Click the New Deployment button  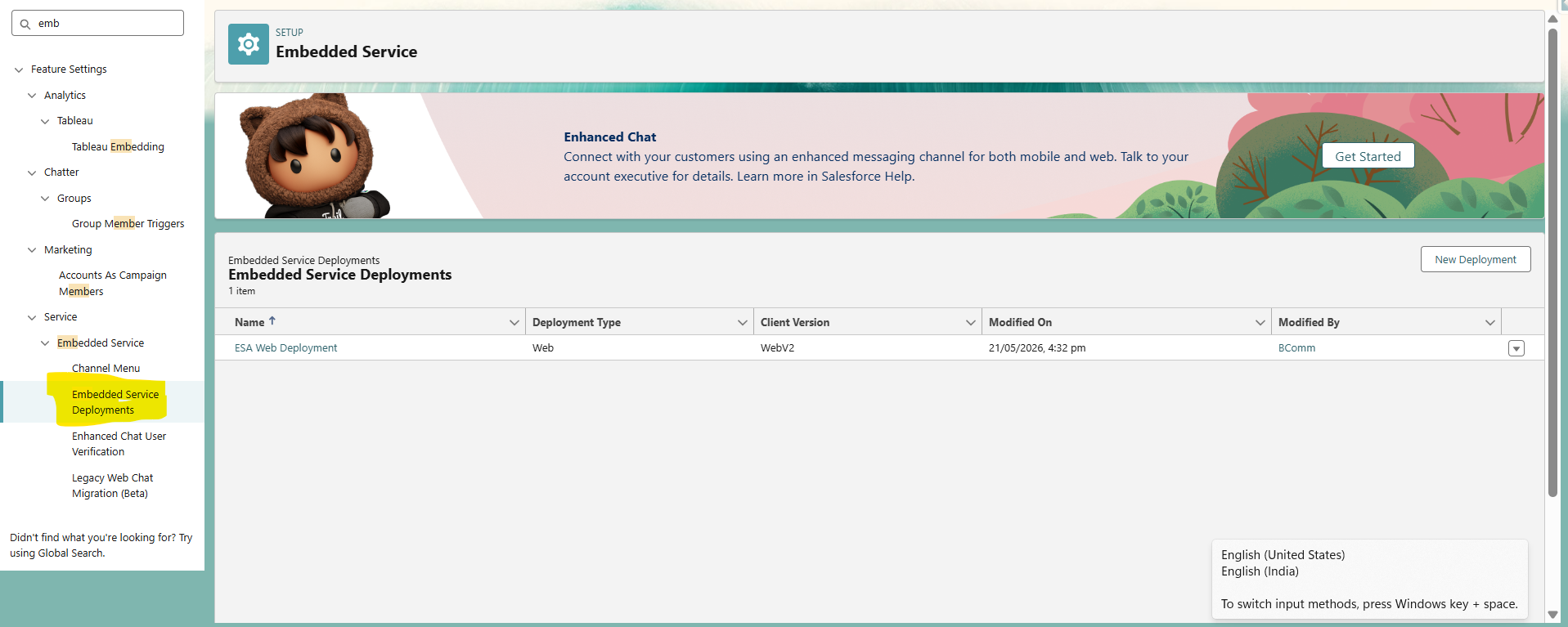coord(1475,259)
